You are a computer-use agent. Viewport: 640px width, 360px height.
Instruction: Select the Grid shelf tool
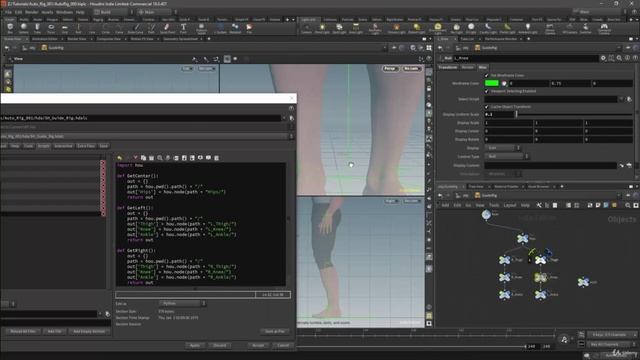click(x=64, y=28)
